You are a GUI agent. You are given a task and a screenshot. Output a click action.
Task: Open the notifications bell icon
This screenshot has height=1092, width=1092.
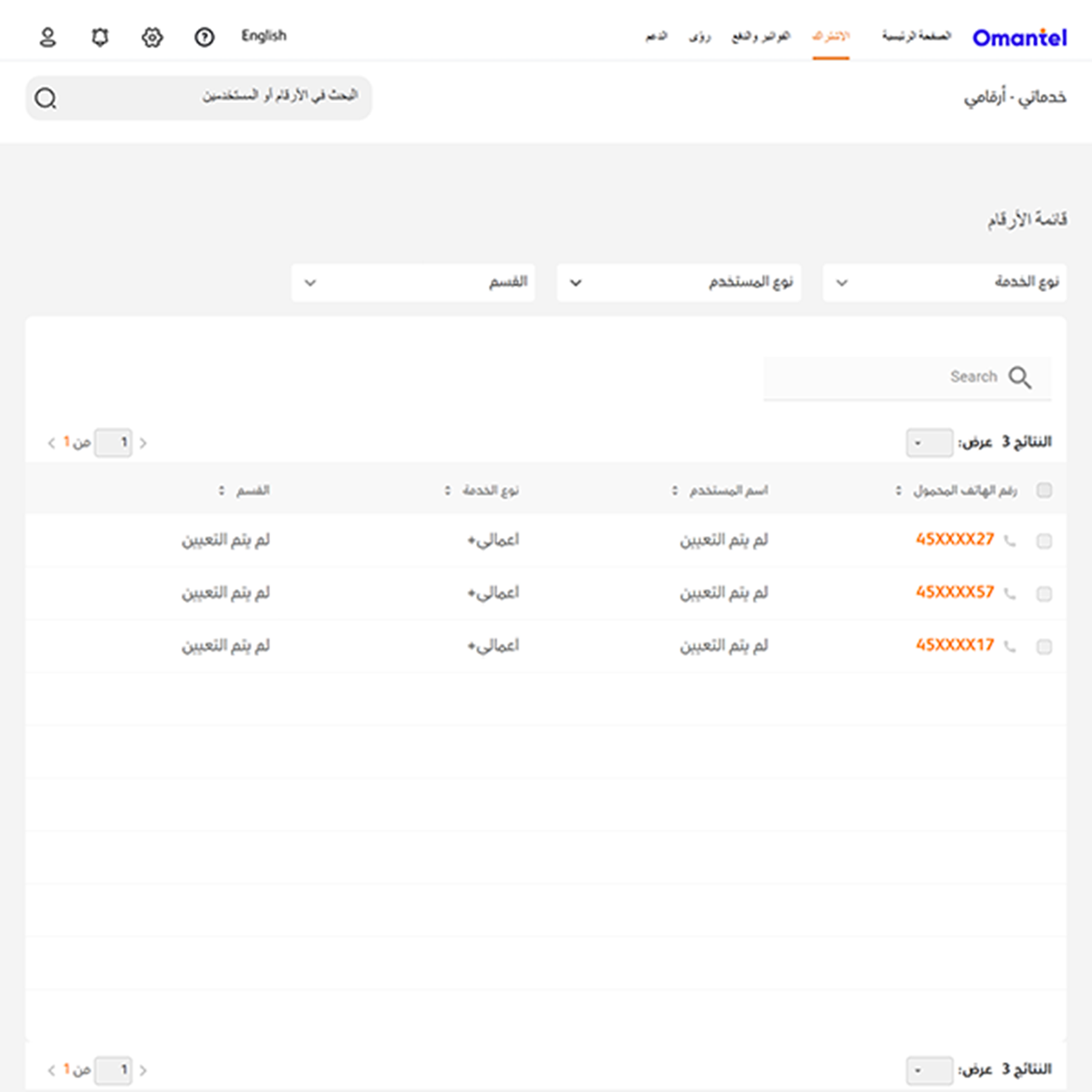(x=100, y=38)
